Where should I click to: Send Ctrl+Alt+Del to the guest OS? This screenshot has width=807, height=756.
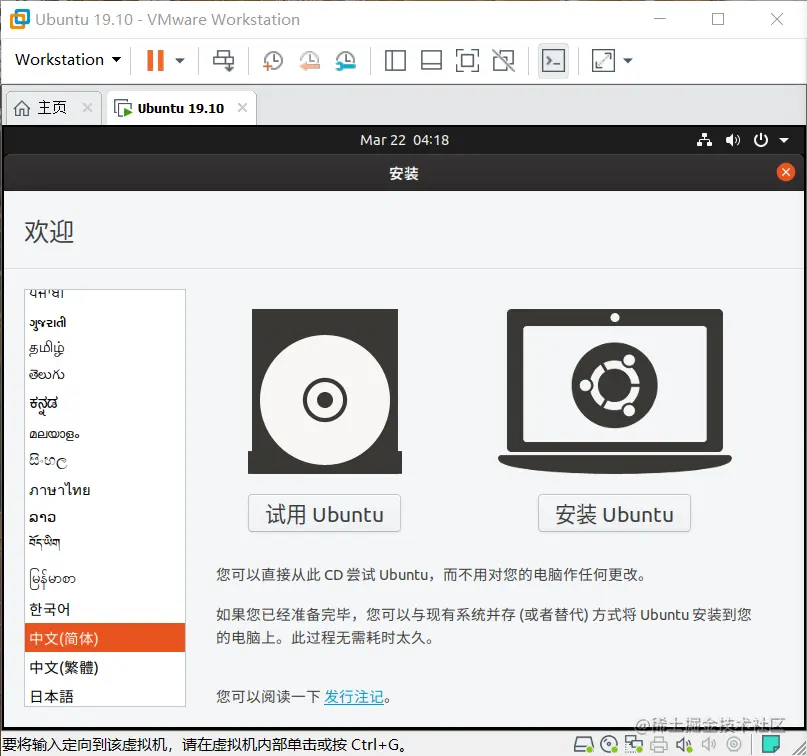[224, 60]
